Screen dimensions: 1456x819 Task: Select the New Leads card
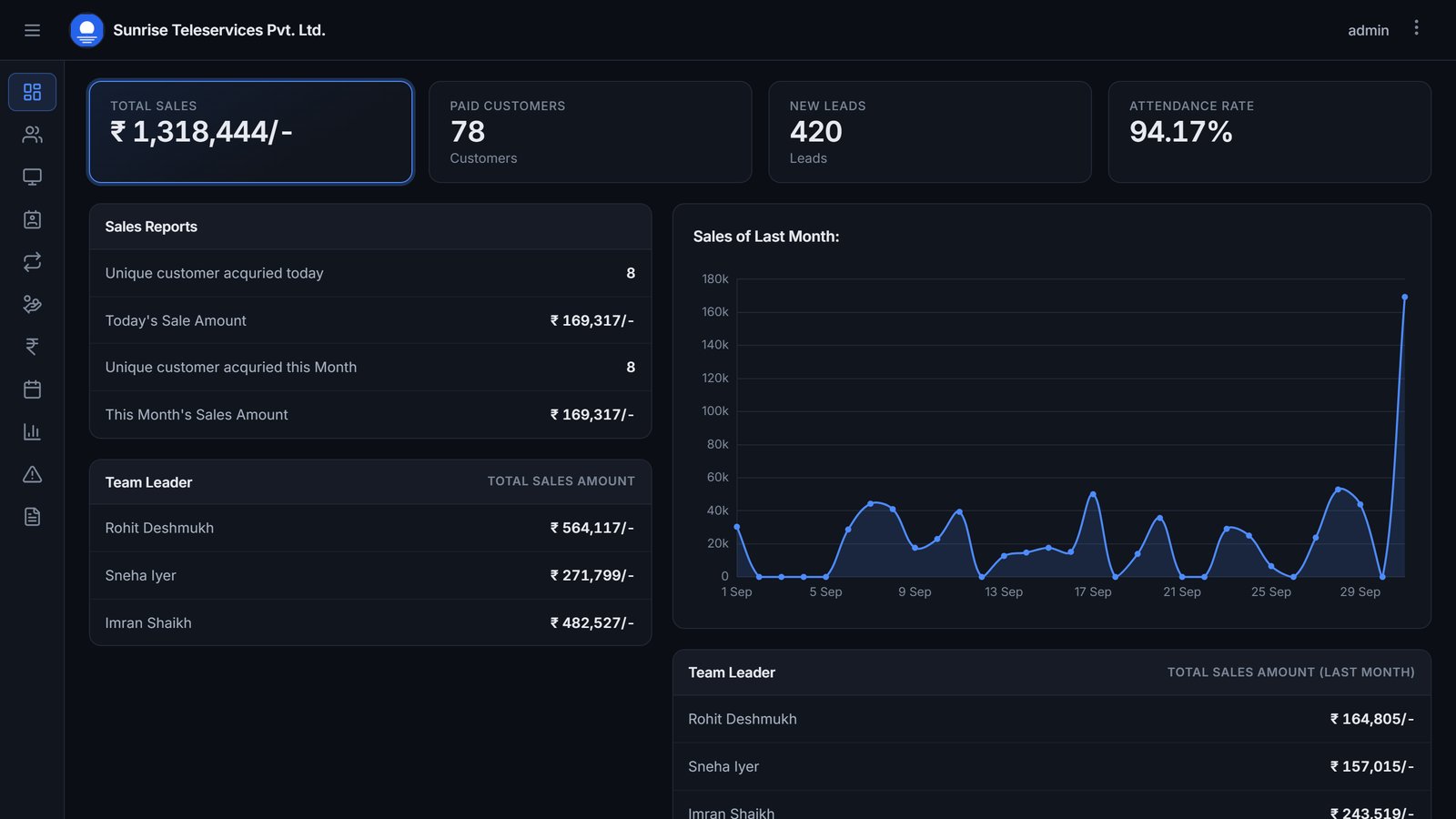pyautogui.click(x=930, y=132)
